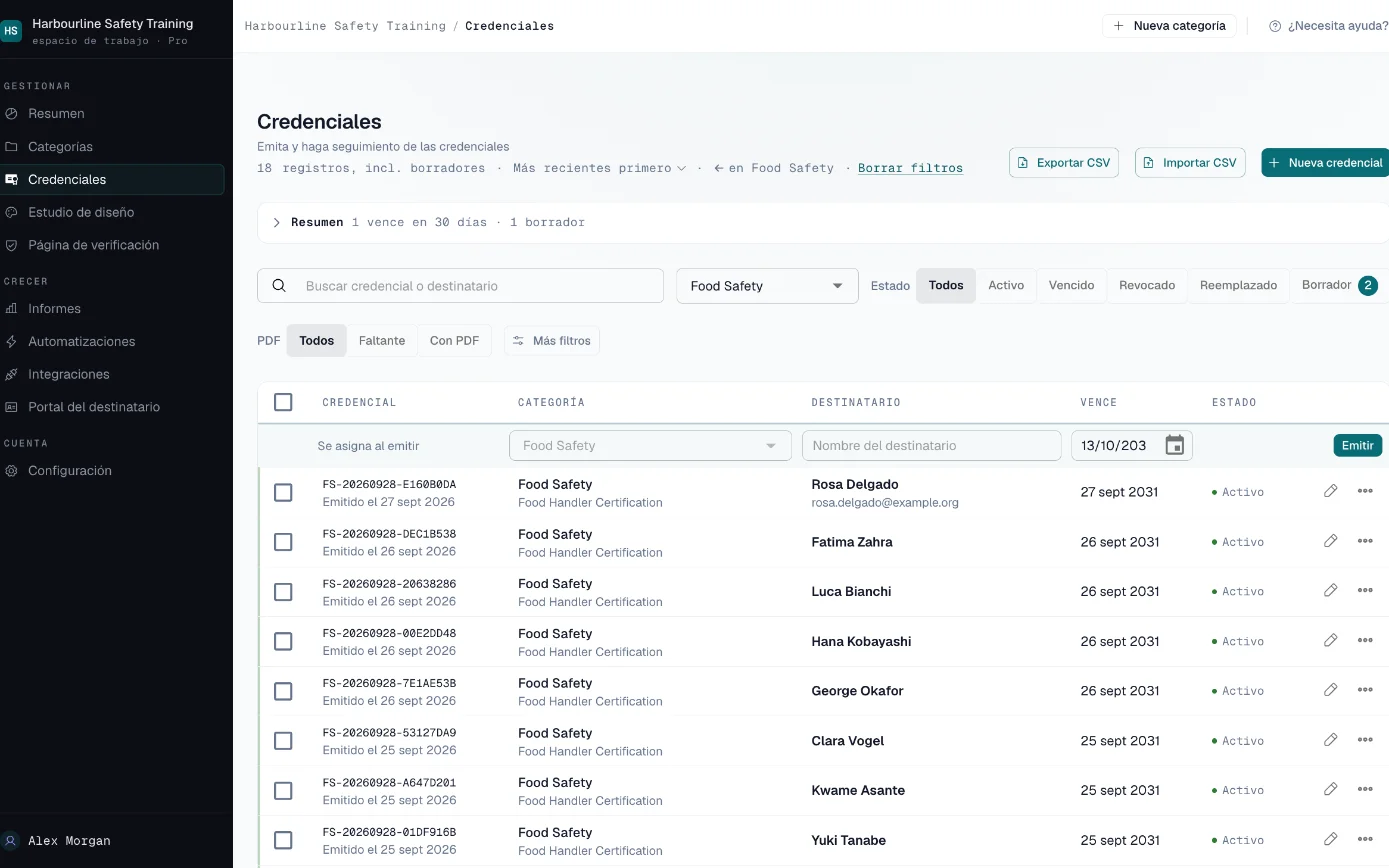The height and width of the screenshot is (868, 1389).
Task: Click the Nombre del destinatario input
Action: (931, 446)
